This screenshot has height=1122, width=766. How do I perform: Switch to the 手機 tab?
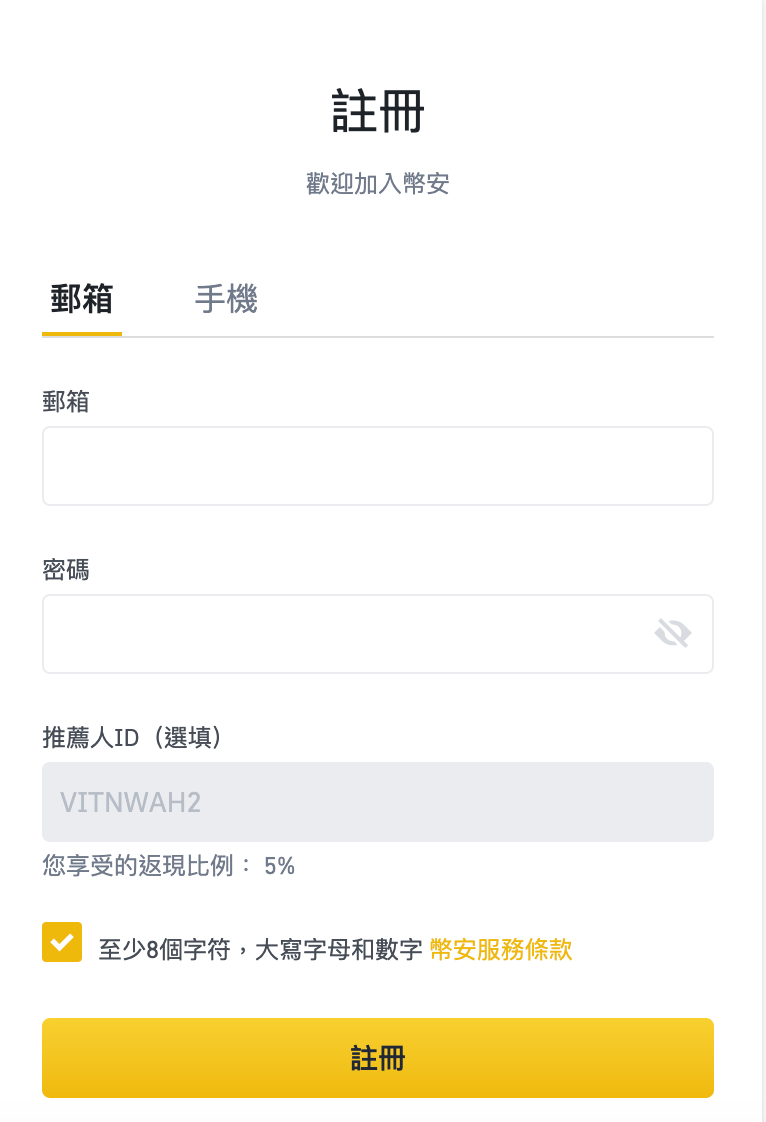pyautogui.click(x=226, y=299)
